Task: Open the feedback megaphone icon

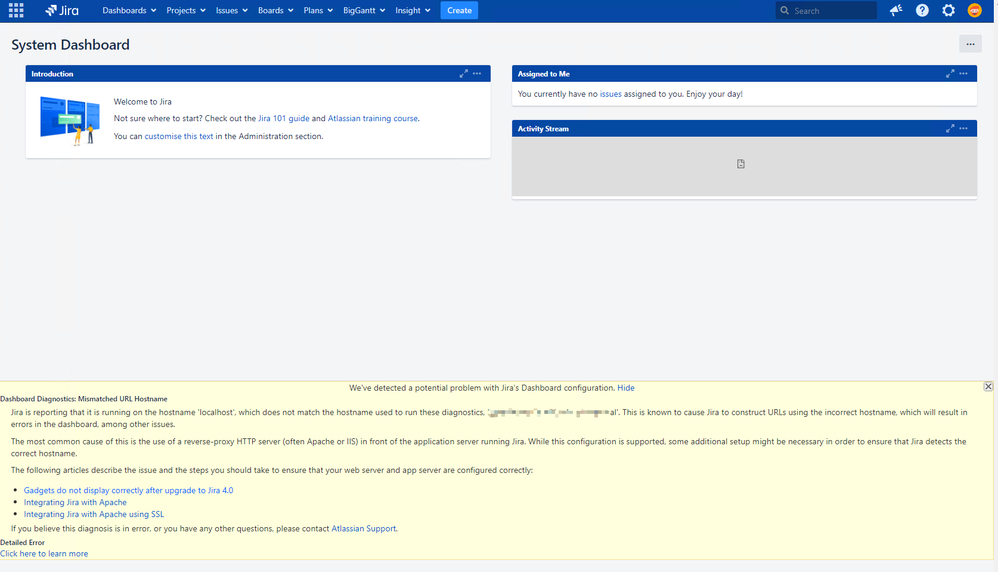Action: coord(896,10)
